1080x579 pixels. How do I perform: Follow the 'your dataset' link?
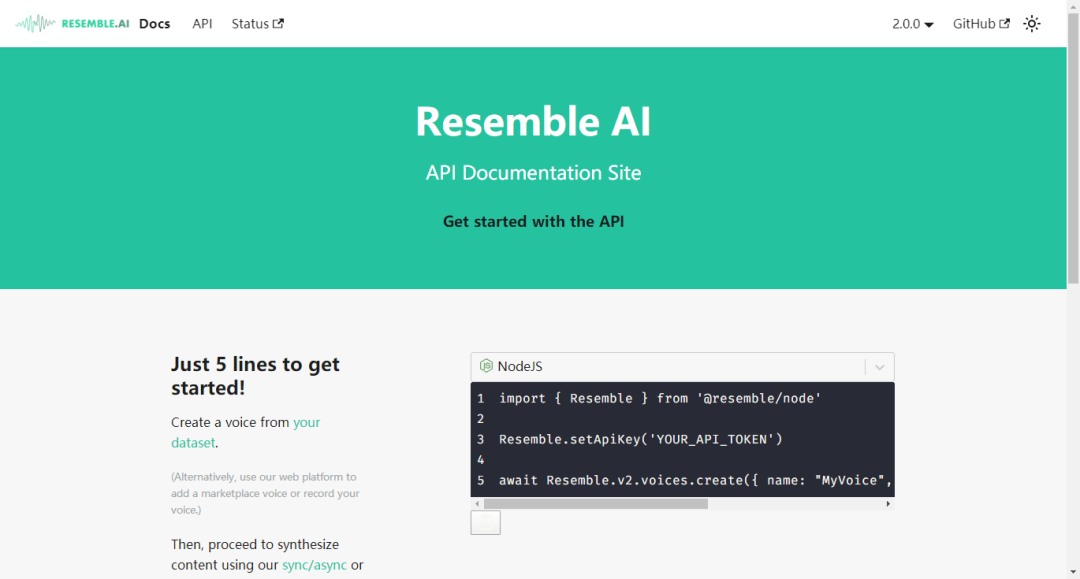[245, 432]
